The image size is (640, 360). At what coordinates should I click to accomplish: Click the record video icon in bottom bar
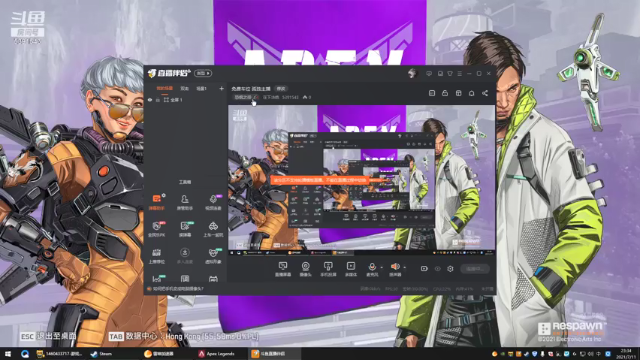tap(424, 269)
